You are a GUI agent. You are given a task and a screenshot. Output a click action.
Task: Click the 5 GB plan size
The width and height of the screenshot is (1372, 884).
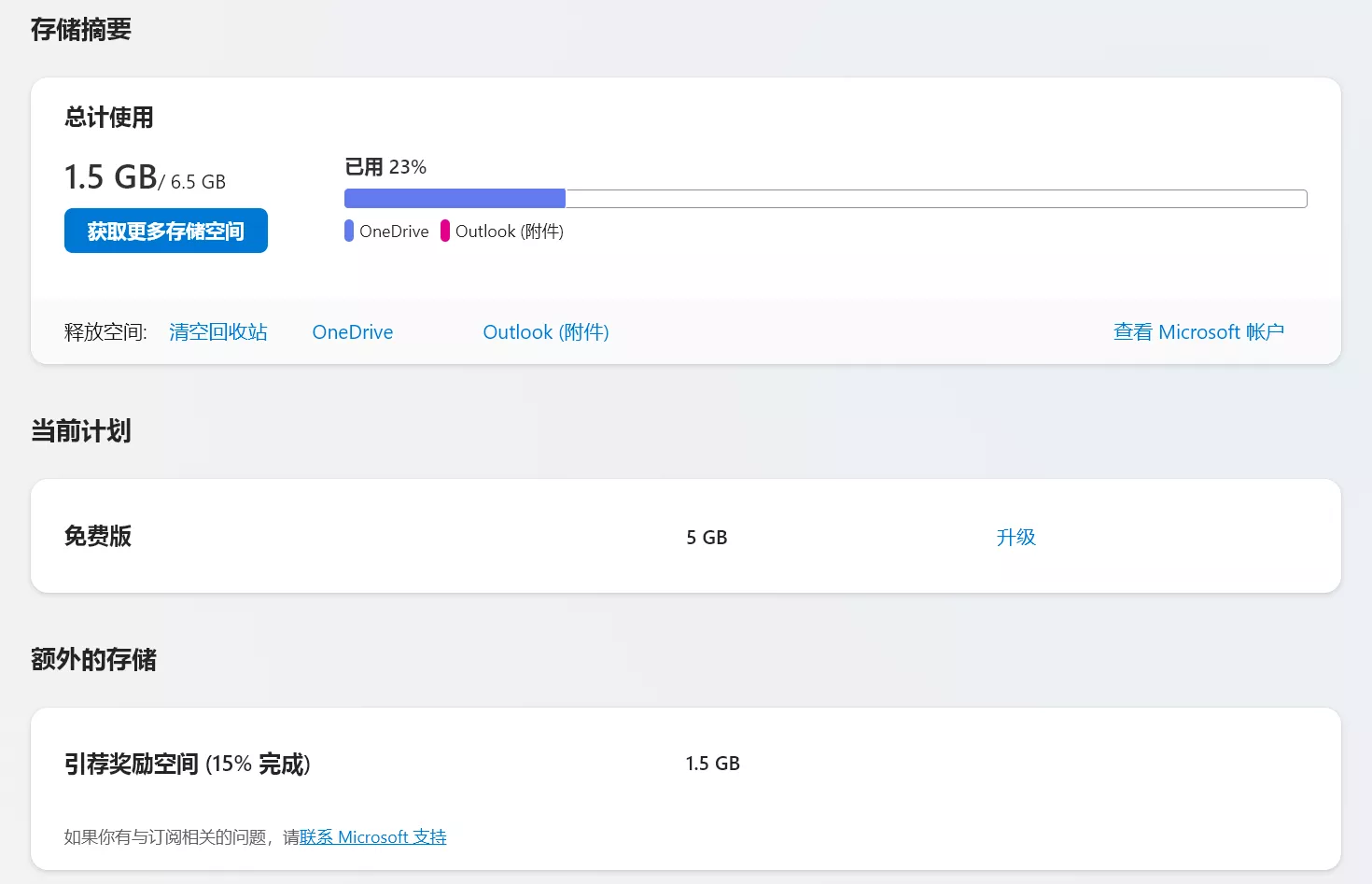pyautogui.click(x=707, y=538)
